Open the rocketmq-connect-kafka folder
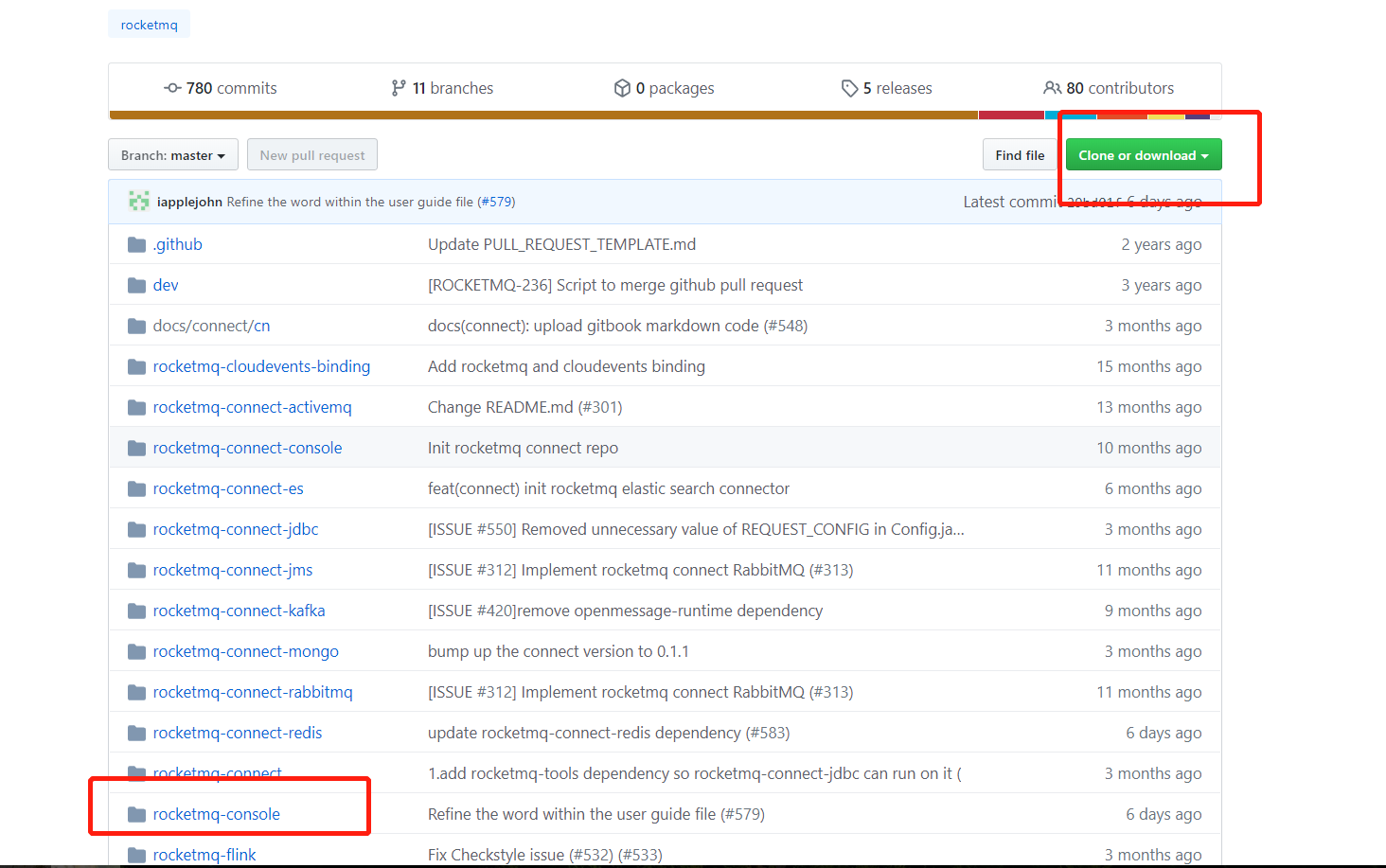The height and width of the screenshot is (868, 1386). pyautogui.click(x=239, y=611)
